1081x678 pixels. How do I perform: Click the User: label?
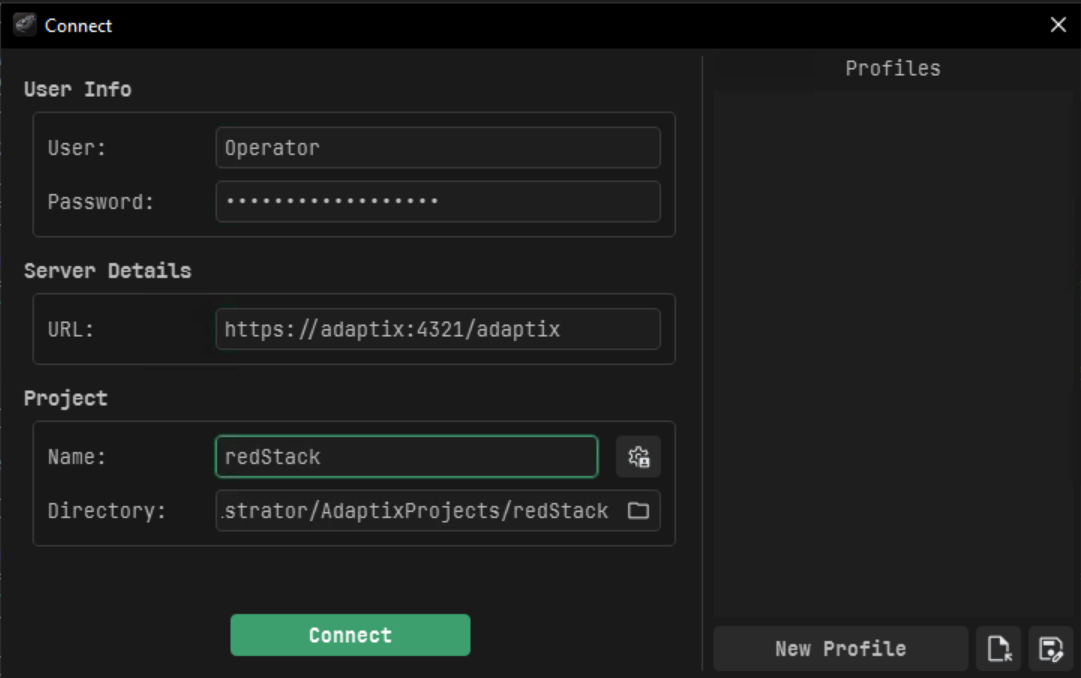click(x=77, y=148)
